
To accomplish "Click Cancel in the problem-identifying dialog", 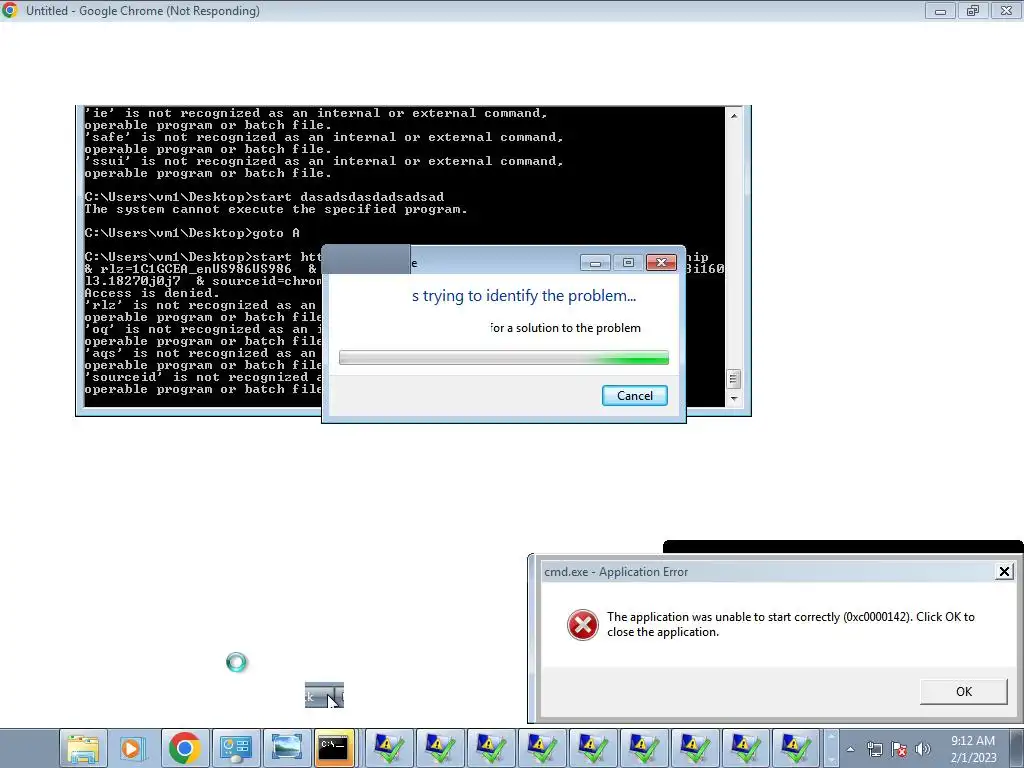I will [635, 396].
